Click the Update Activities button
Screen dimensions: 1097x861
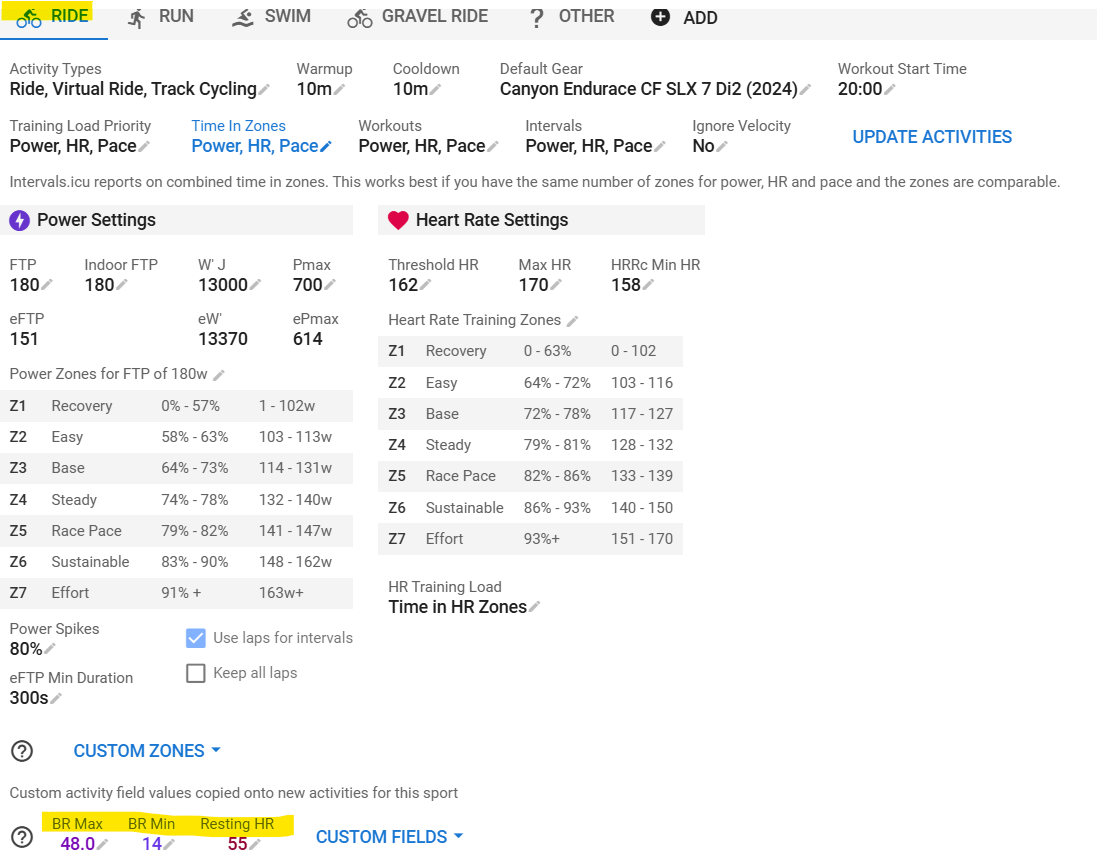(932, 137)
